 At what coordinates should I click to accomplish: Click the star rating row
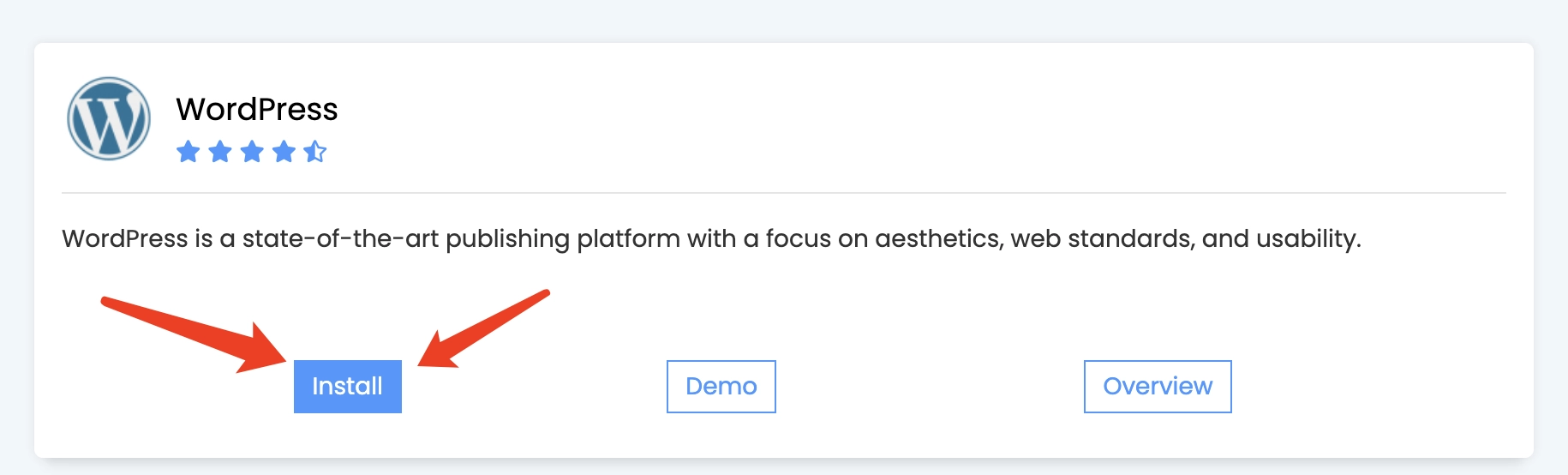(x=252, y=152)
